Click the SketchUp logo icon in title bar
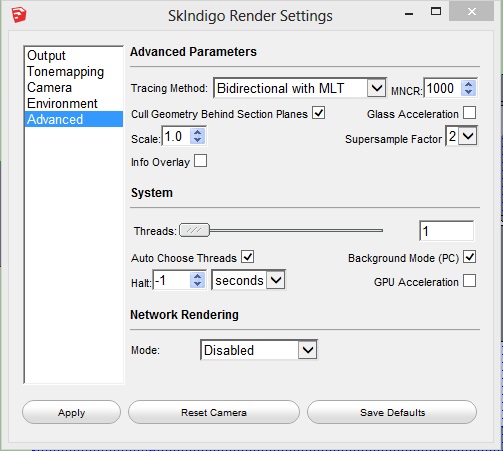The image size is (503, 451). [x=19, y=15]
